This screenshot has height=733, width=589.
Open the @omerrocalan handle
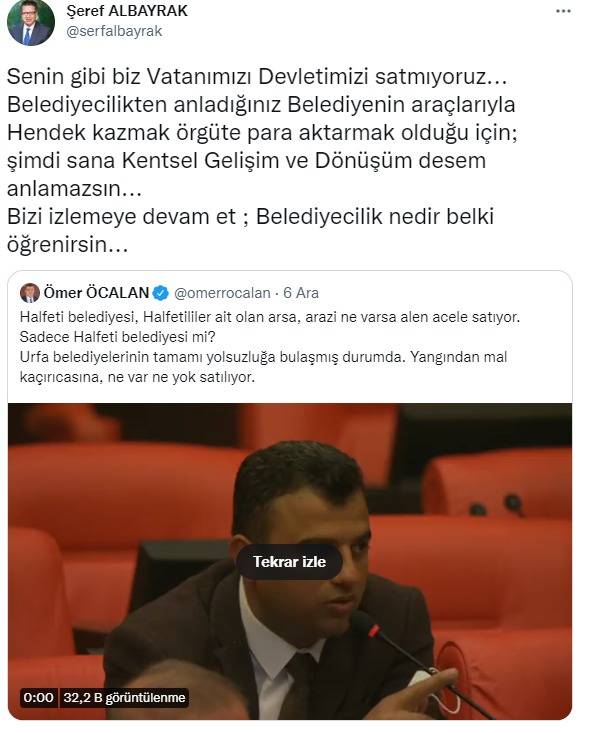pos(222,293)
